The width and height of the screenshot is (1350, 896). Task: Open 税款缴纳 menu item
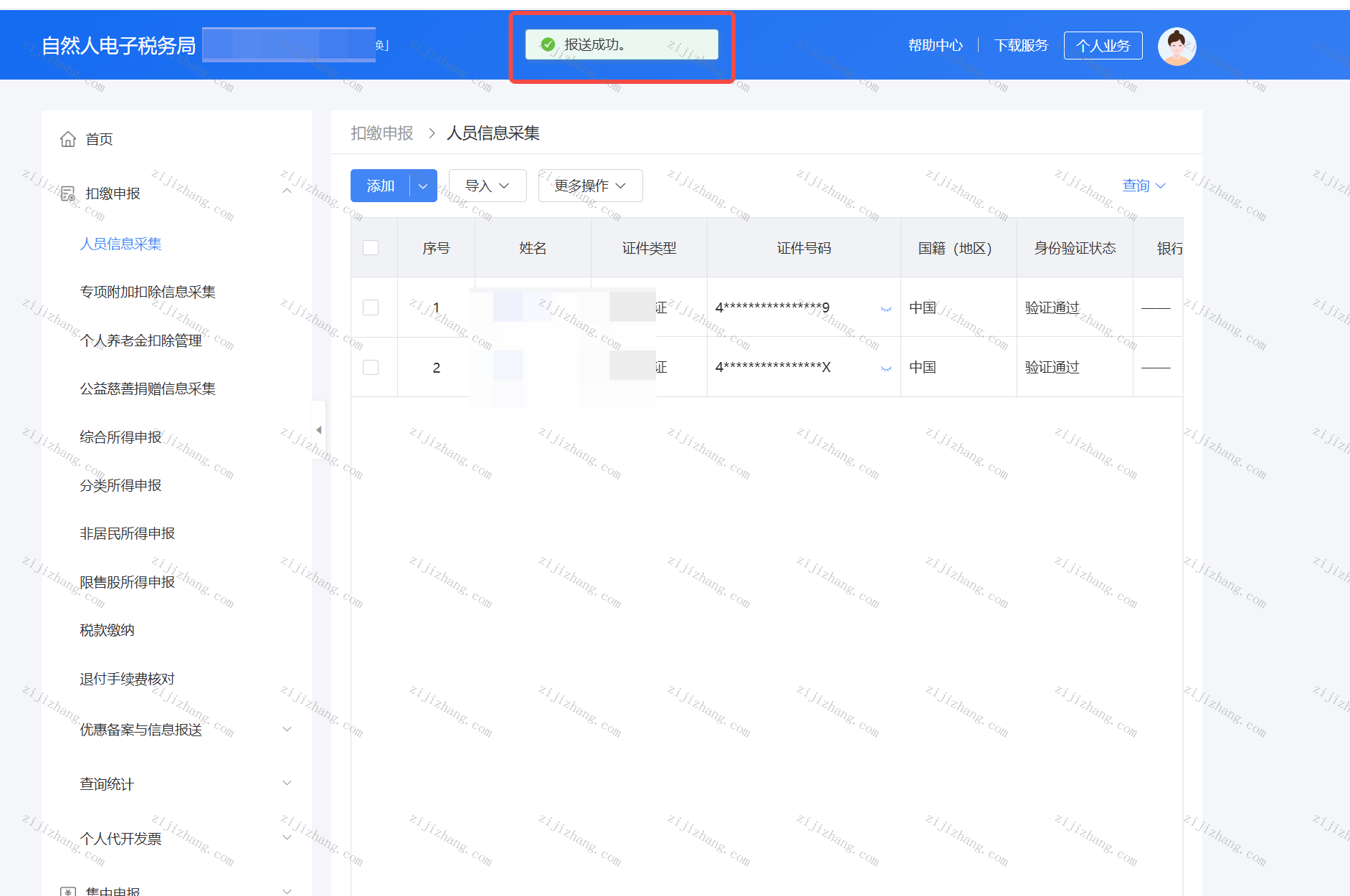pos(107,630)
